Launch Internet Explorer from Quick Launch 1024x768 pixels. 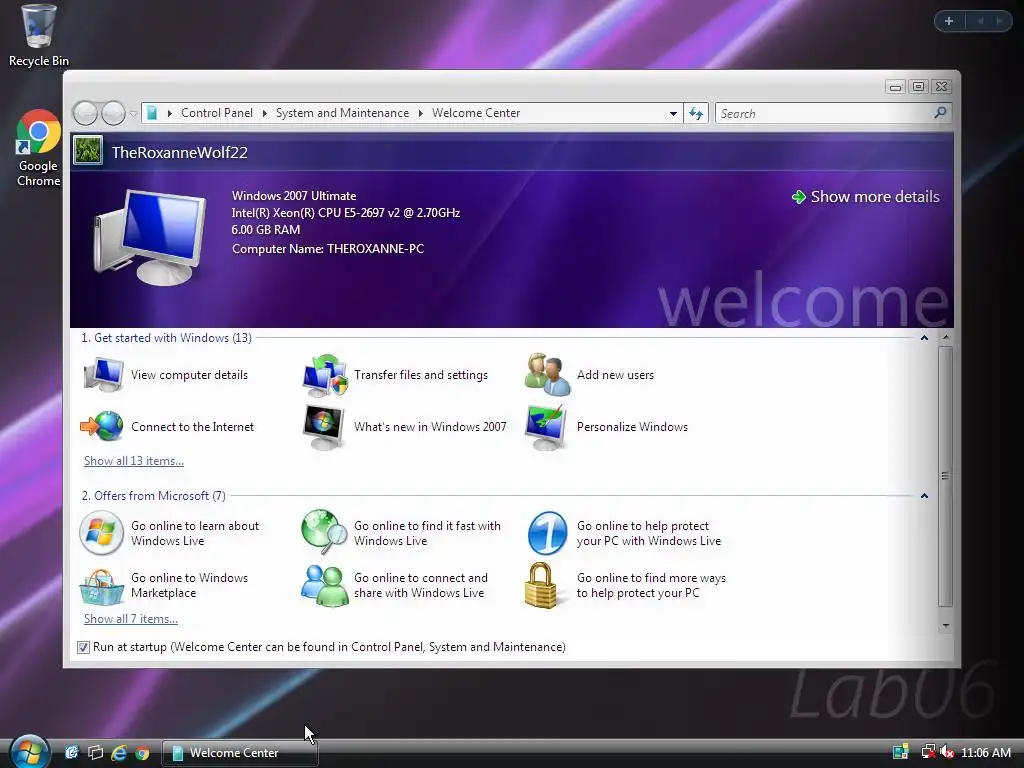click(119, 753)
